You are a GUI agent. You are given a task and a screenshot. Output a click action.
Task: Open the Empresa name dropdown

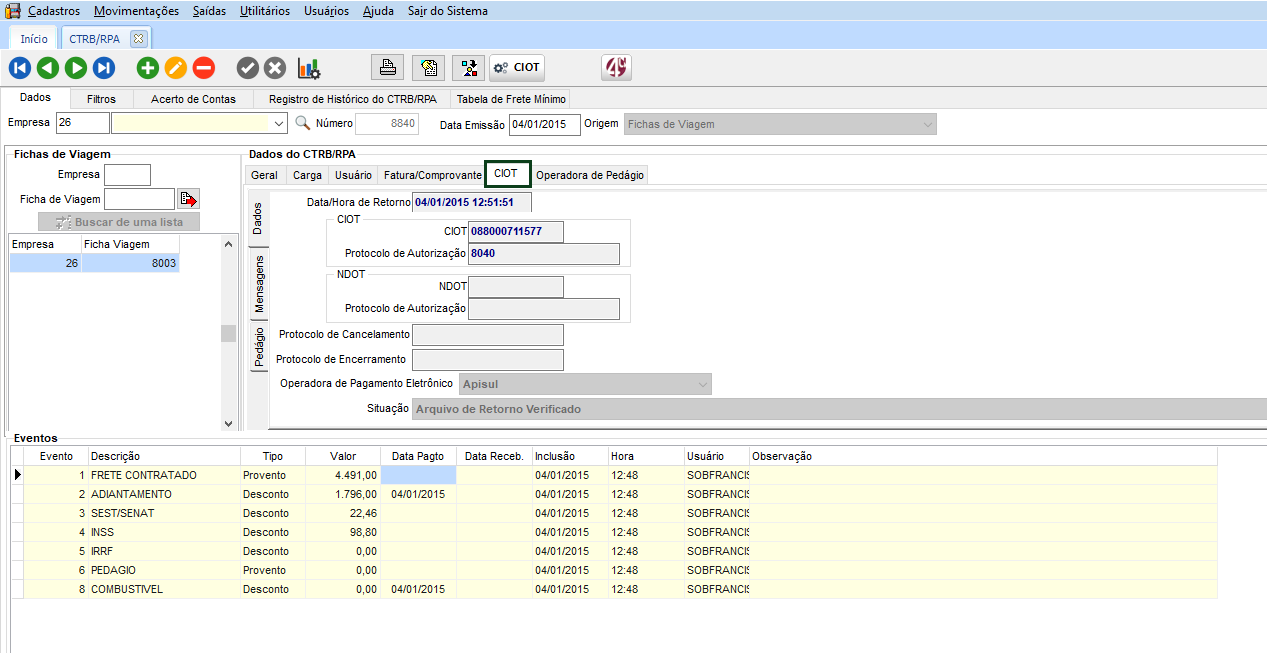click(279, 124)
